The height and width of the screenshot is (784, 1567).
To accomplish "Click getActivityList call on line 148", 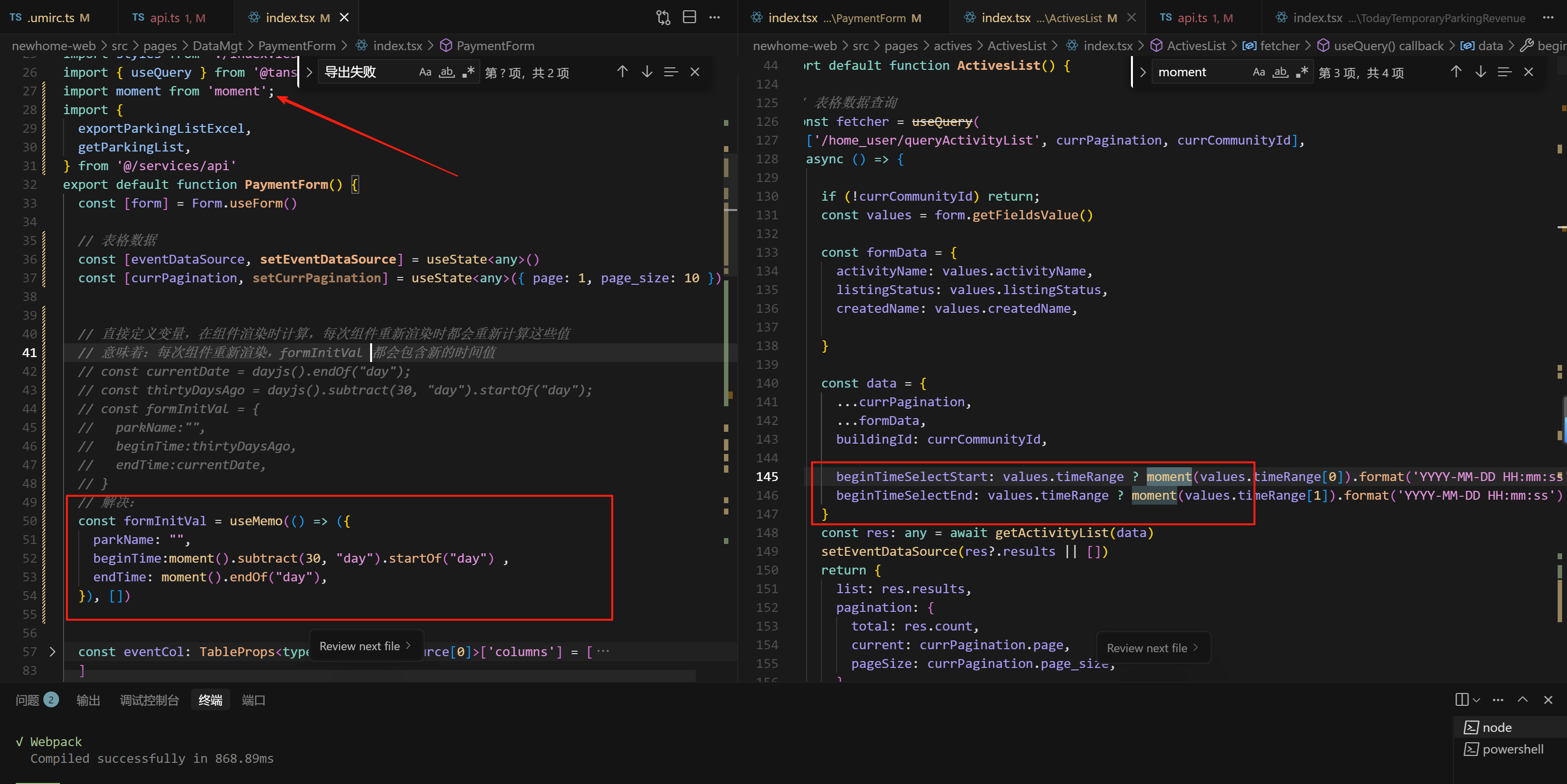I will 1052,533.
